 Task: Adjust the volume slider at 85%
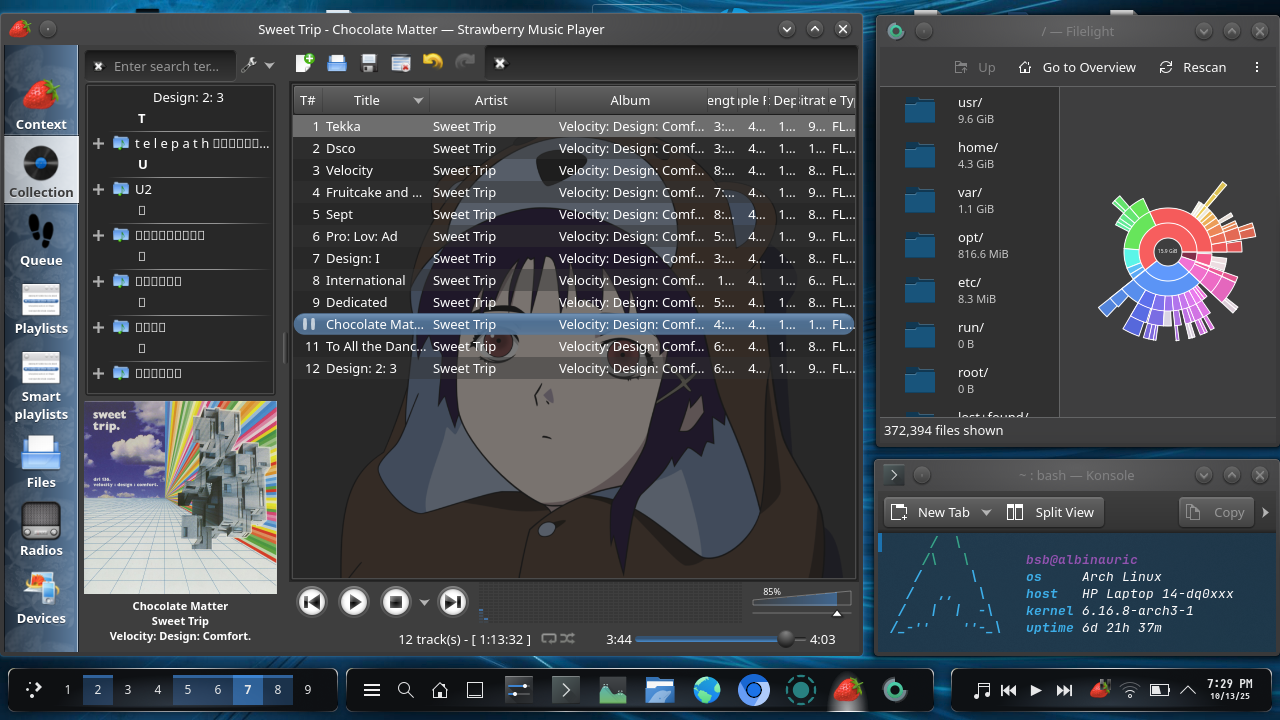[x=802, y=604]
